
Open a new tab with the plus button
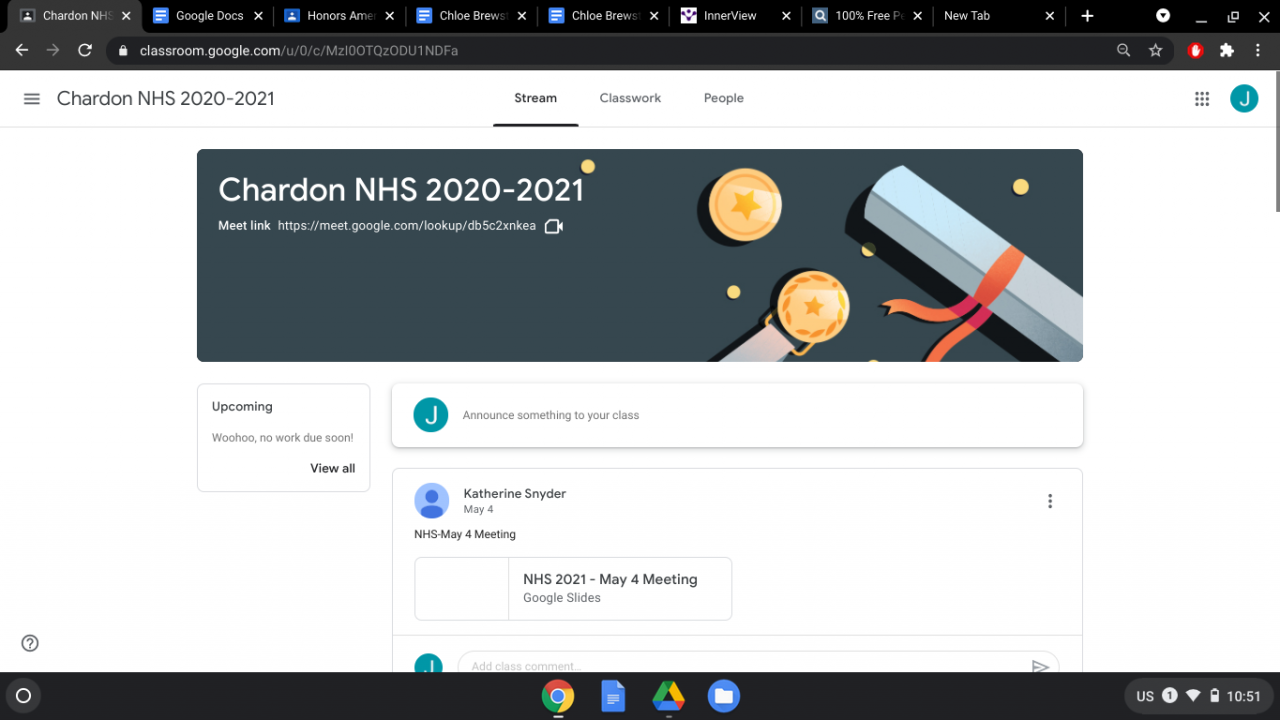click(x=1087, y=16)
